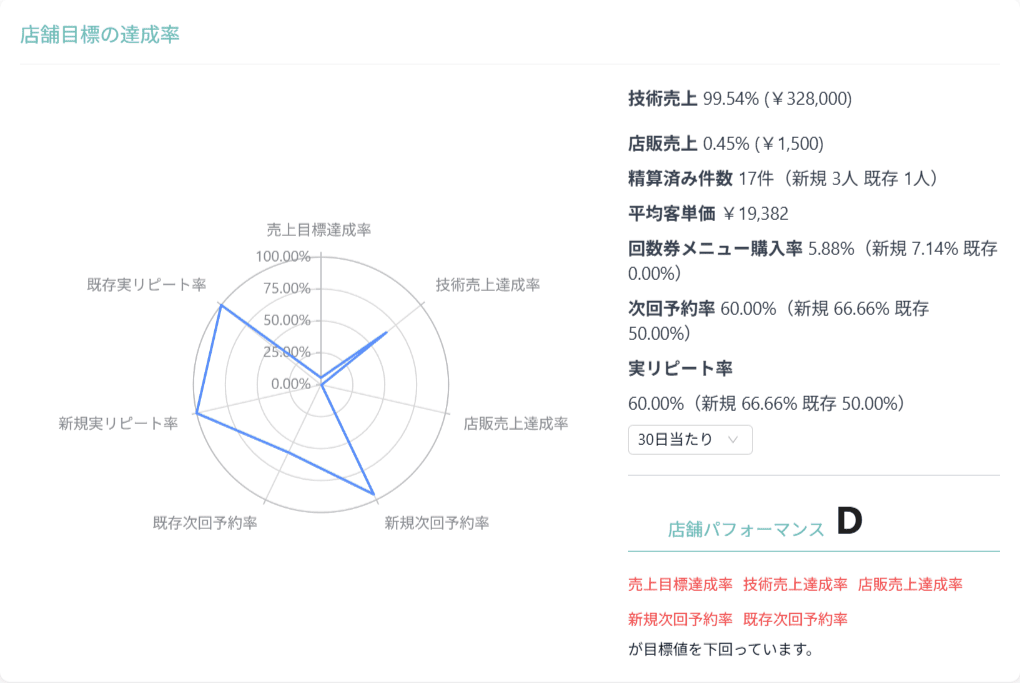1020x683 pixels.
Task: Click the chevron arrow in the 30日当たり selector
Action: point(733,440)
